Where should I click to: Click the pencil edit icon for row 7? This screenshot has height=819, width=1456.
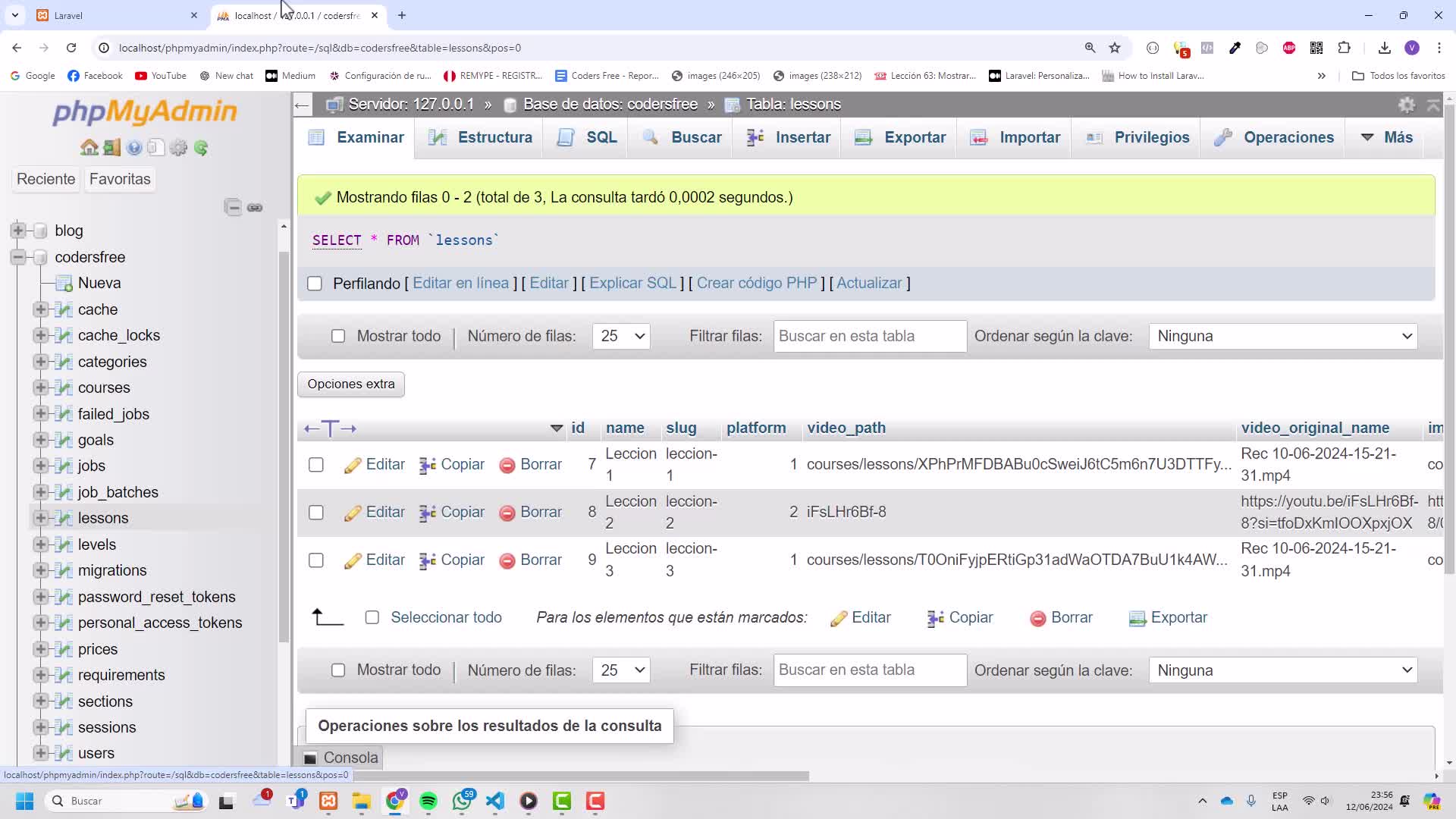coord(352,465)
